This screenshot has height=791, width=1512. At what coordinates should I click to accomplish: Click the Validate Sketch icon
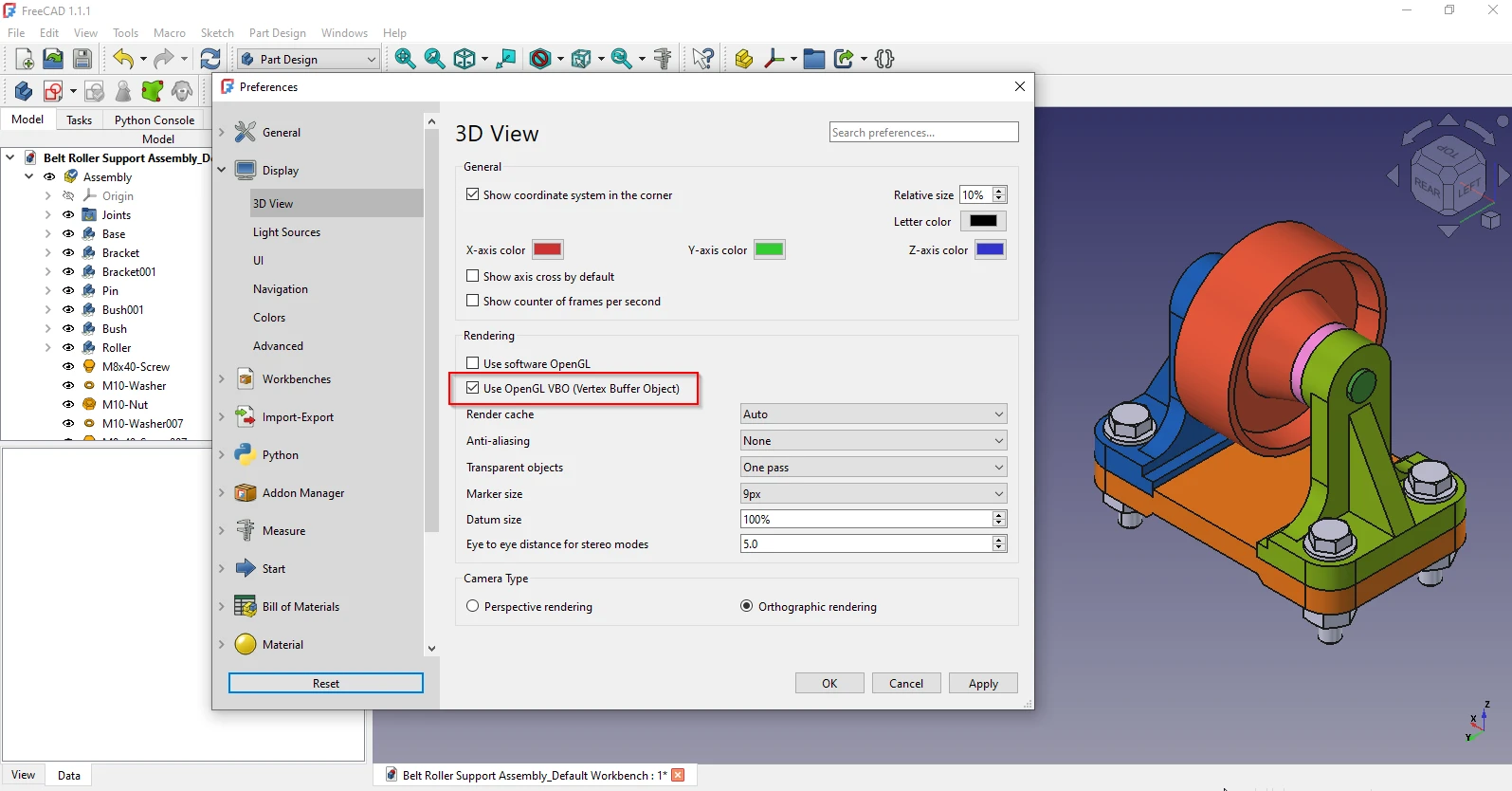(94, 91)
